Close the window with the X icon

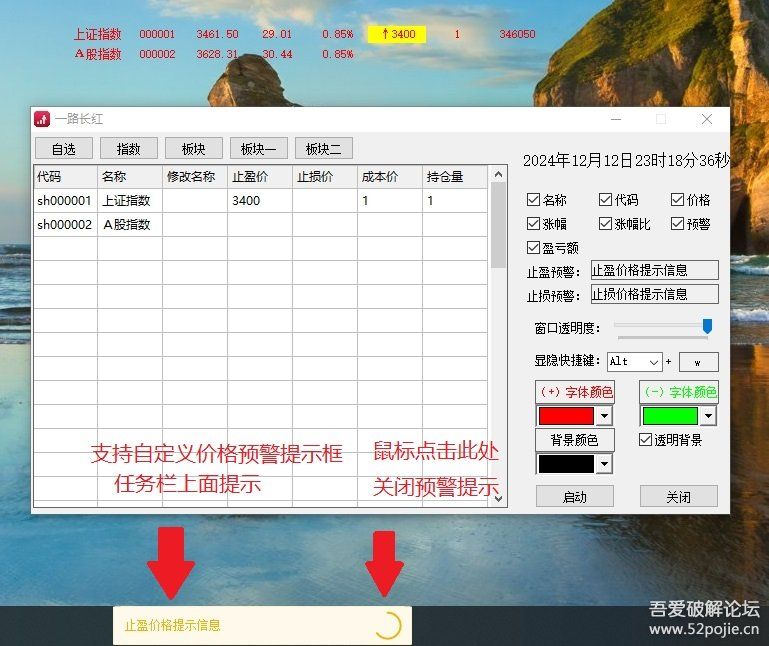(x=707, y=119)
